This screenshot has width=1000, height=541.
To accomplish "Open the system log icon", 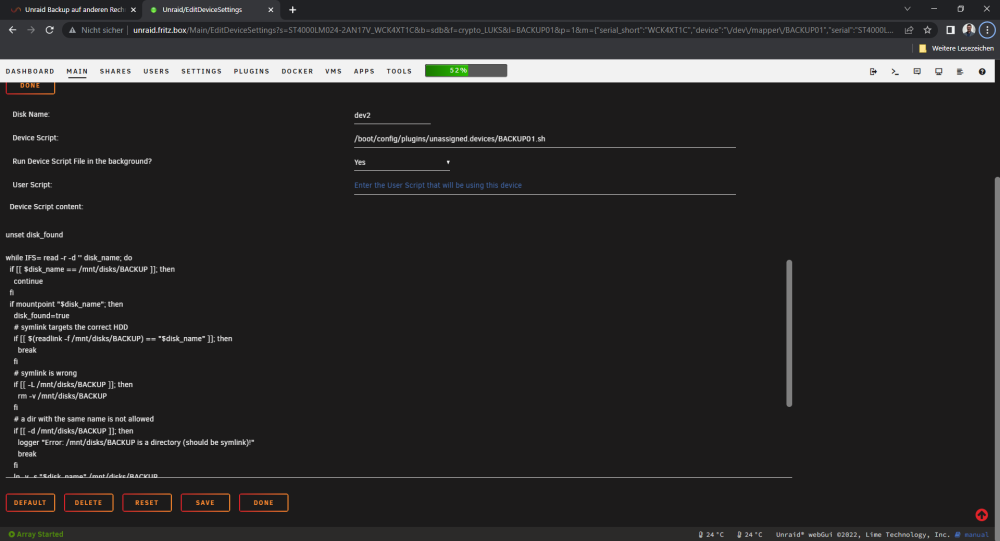I will tap(960, 71).
